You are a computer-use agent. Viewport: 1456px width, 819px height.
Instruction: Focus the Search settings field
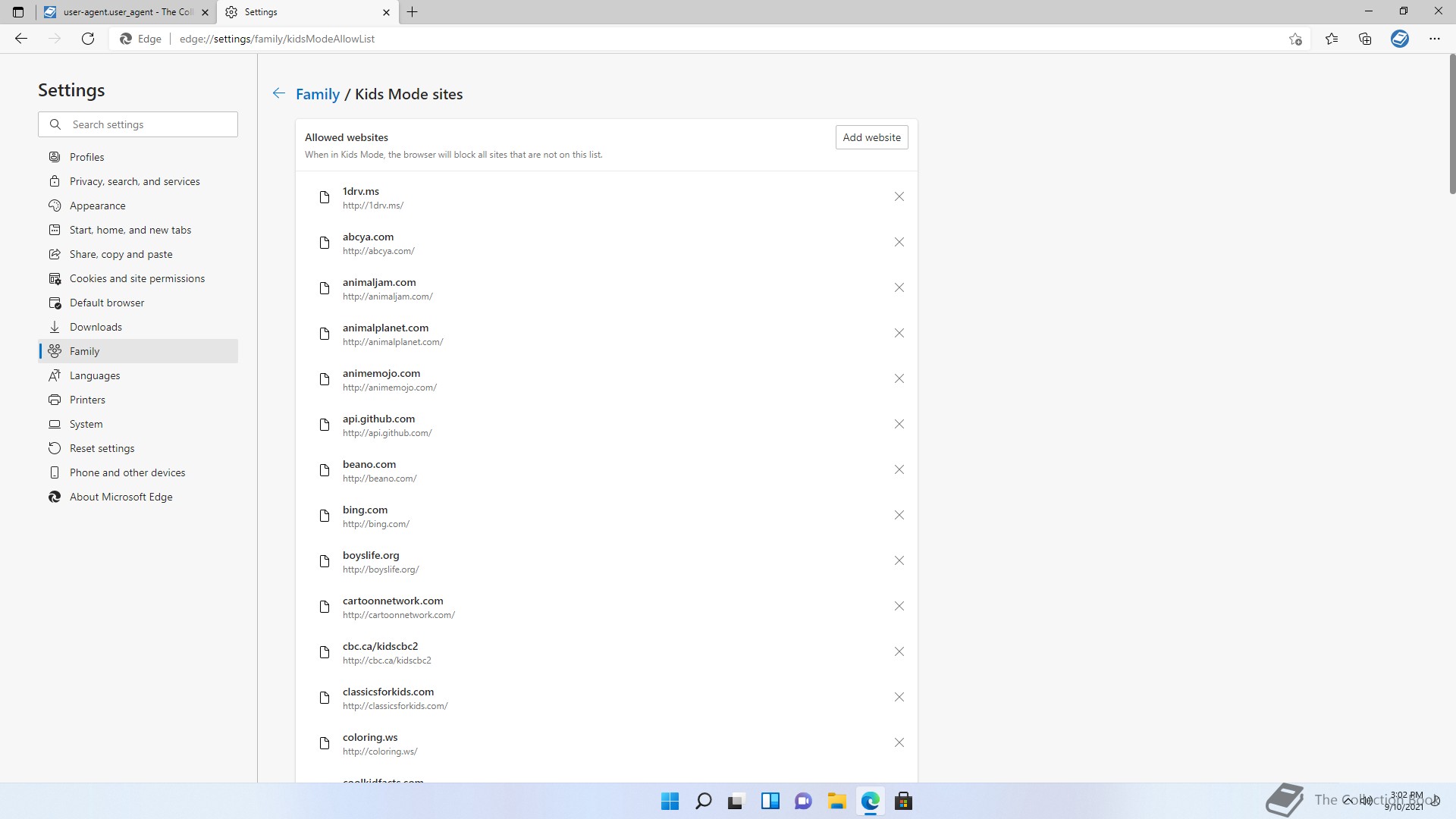tap(138, 124)
